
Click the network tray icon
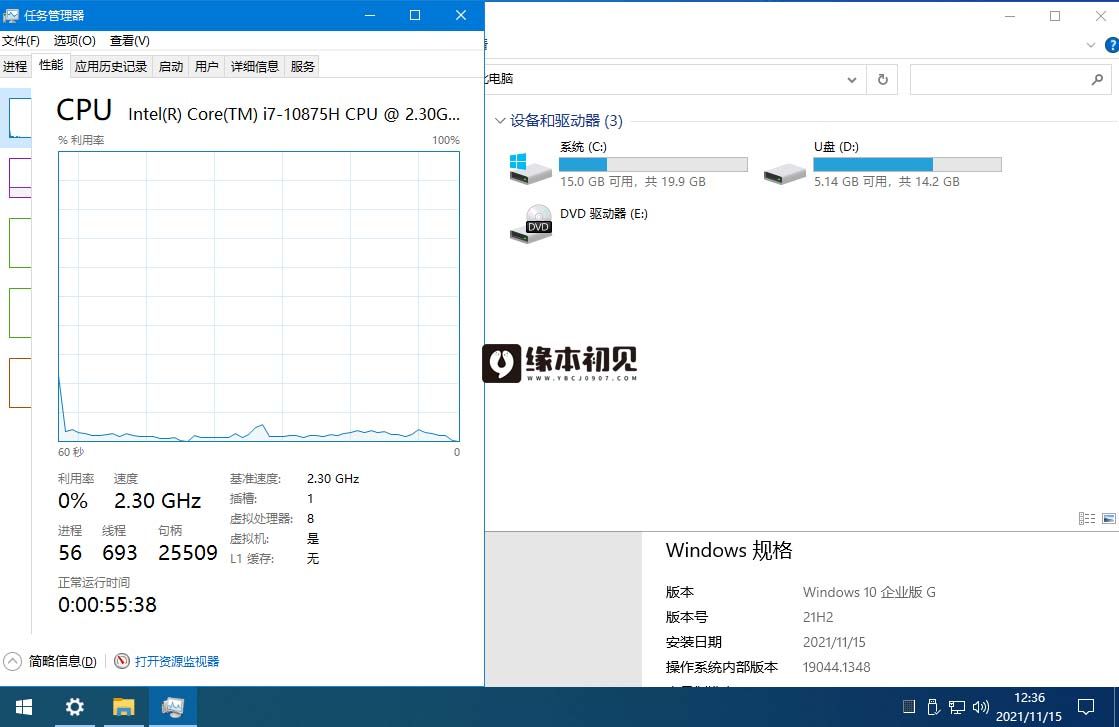[956, 707]
